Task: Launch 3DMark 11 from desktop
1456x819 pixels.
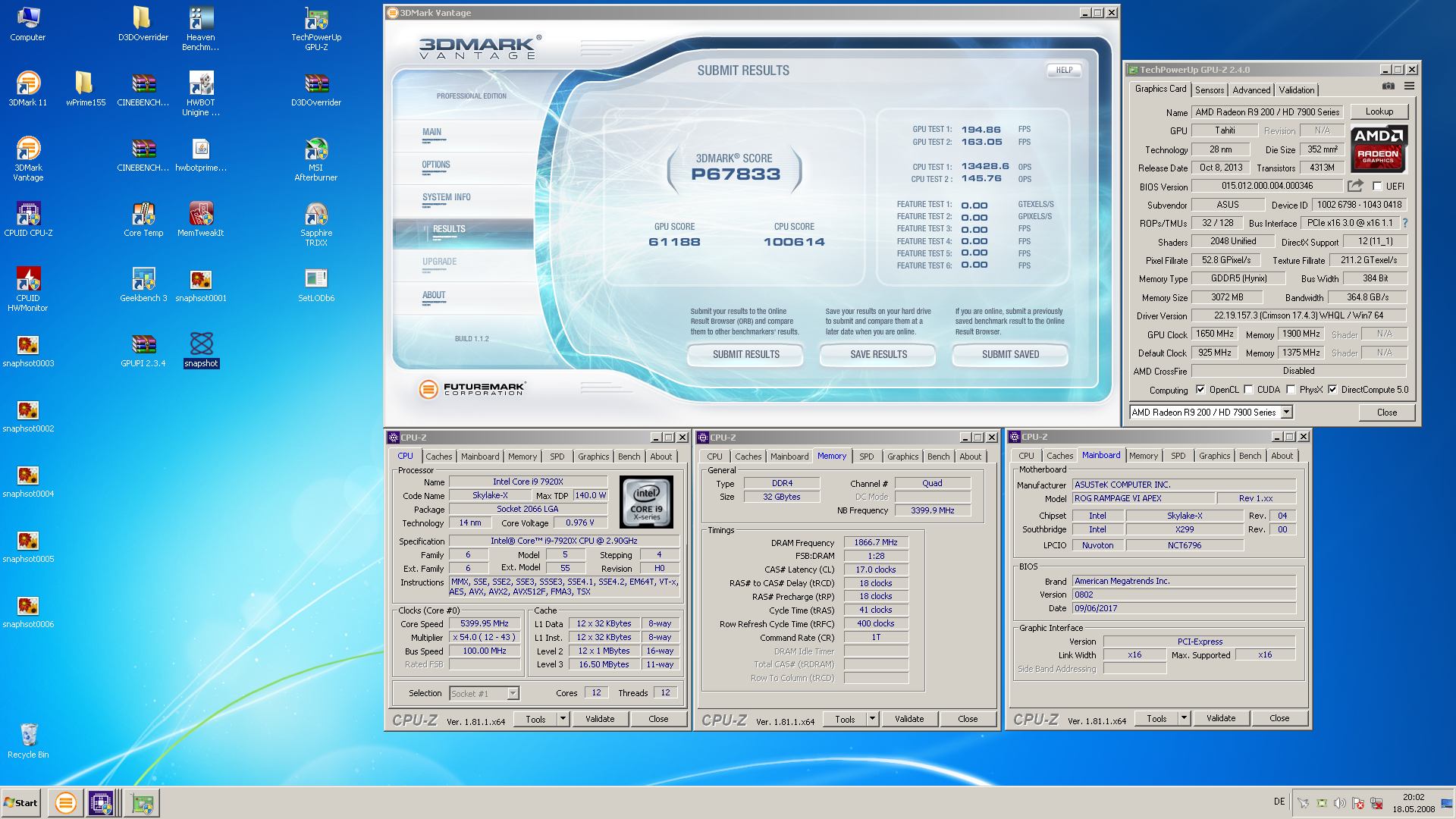Action: [x=28, y=89]
